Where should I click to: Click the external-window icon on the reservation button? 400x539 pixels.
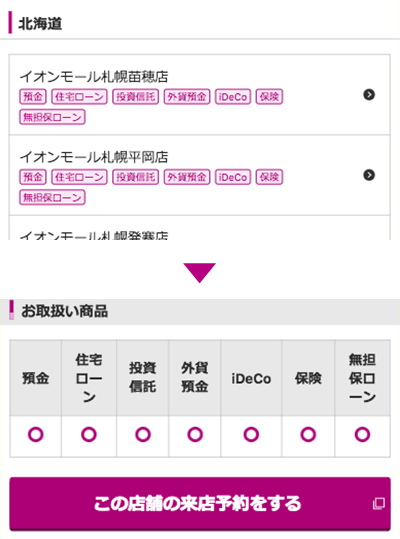(379, 504)
